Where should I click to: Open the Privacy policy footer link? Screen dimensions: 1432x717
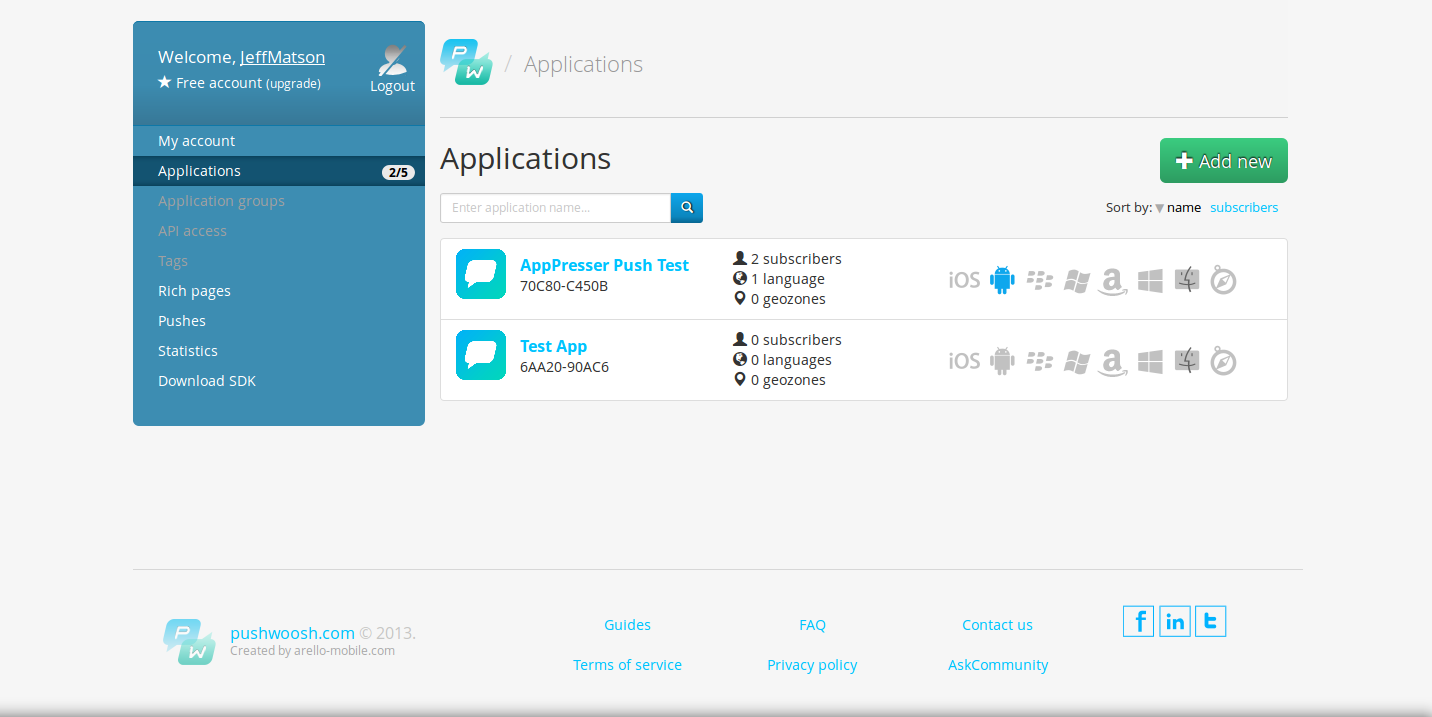(x=812, y=665)
